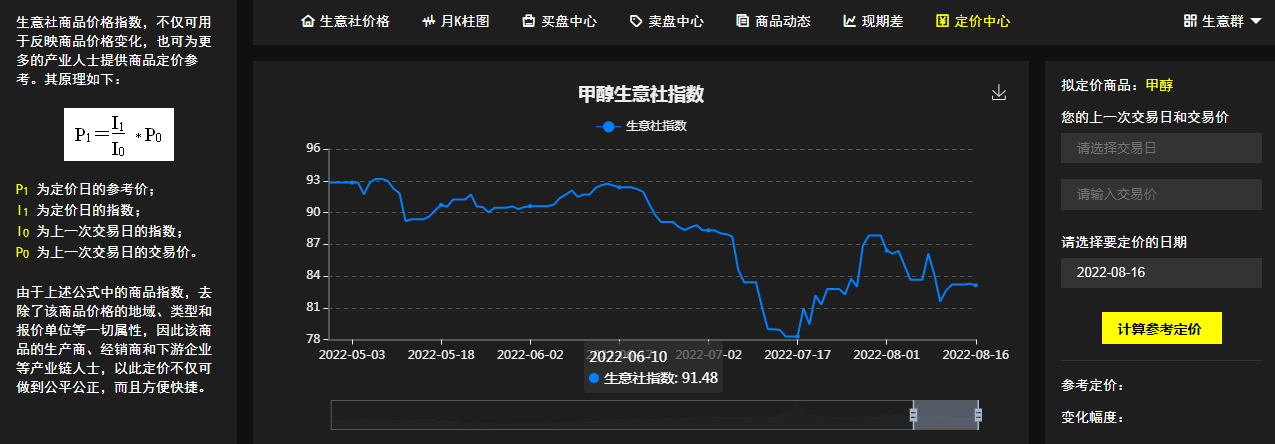The width and height of the screenshot is (1275, 444).
Task: Click the yellow icon beside 定价中心
Action: click(942, 21)
